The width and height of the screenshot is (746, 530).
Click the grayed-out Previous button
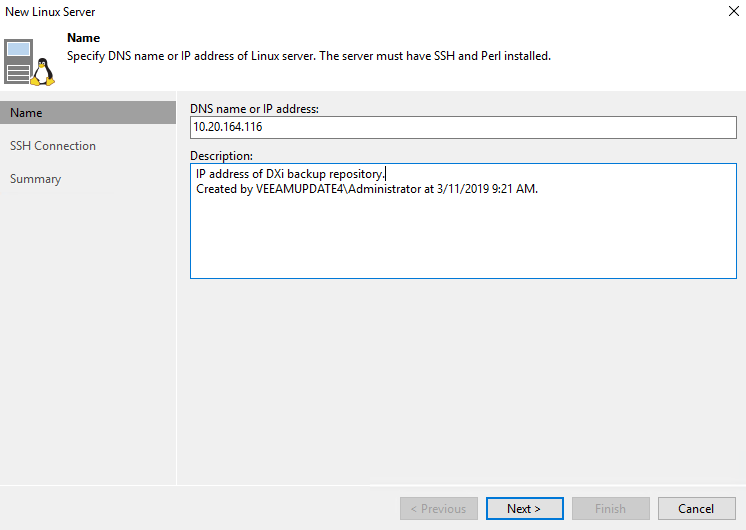[x=439, y=509]
